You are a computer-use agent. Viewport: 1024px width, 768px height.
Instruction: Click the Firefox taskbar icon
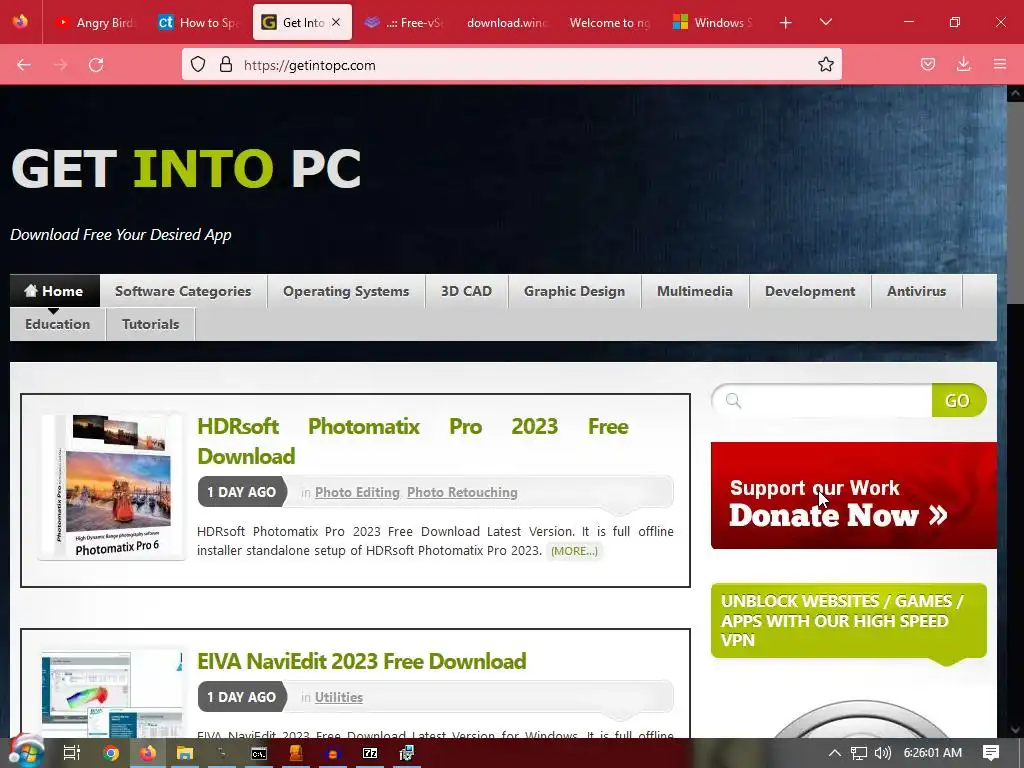(x=148, y=753)
